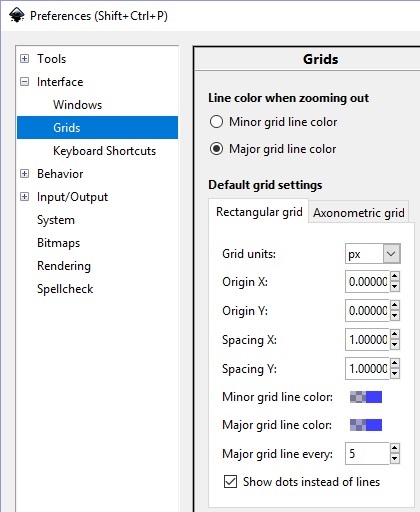Open the Windows preferences page
Screen dimensions: 420x512
(x=77, y=105)
